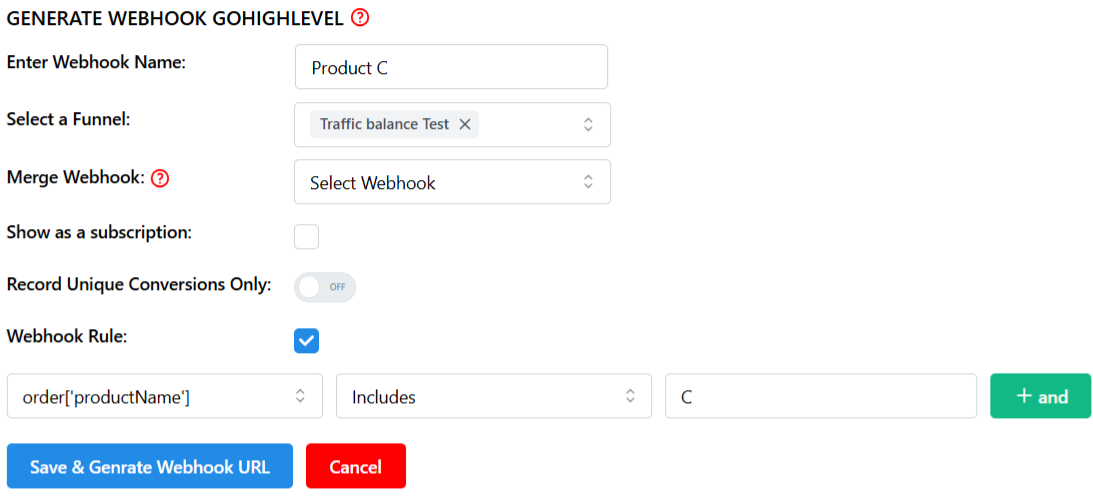Open the order['productName'] field dropdown
The height and width of the screenshot is (496, 1093).
tap(165, 396)
